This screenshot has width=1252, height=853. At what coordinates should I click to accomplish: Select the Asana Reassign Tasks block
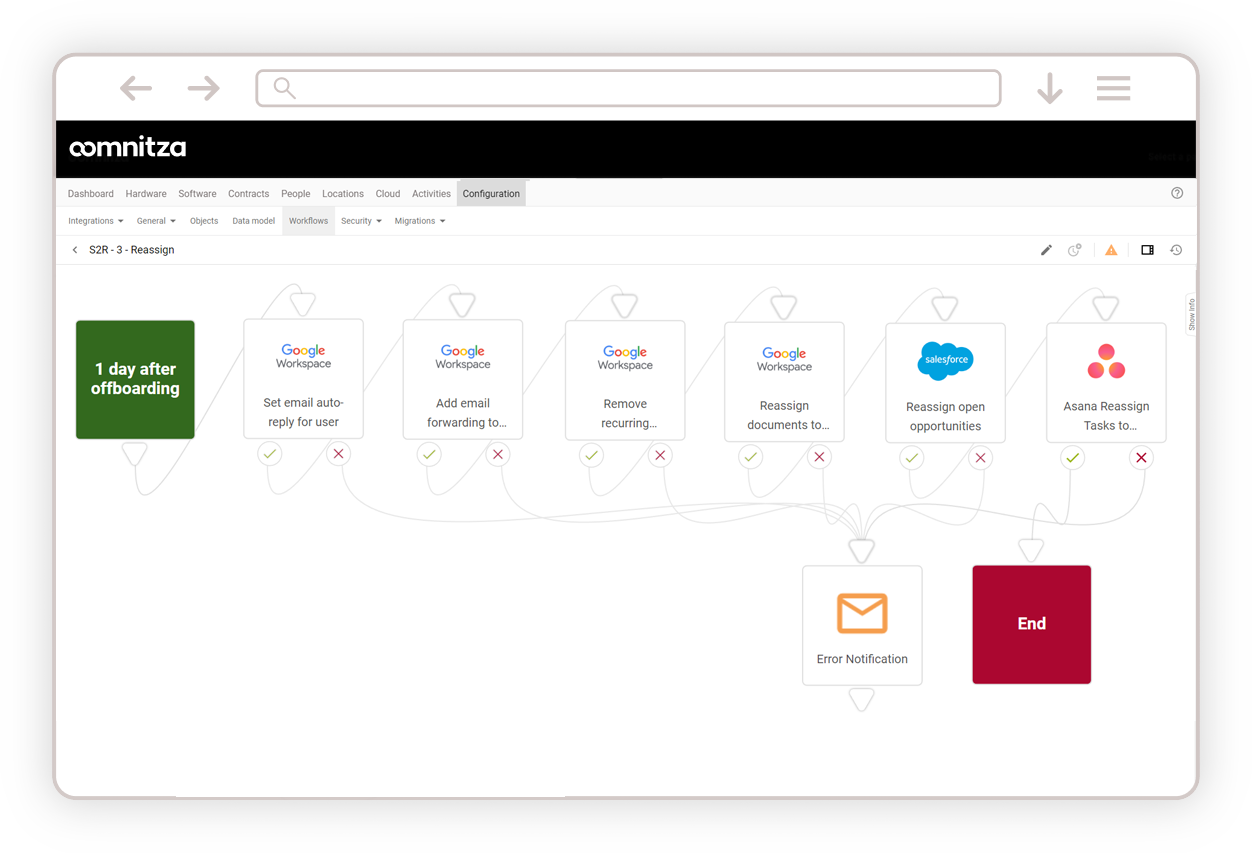click(x=1106, y=383)
